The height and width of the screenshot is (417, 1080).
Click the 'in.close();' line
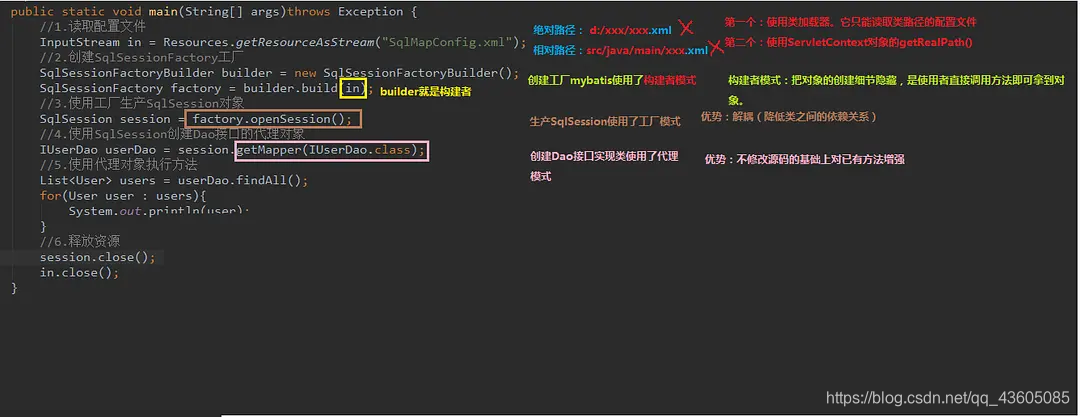point(79,272)
